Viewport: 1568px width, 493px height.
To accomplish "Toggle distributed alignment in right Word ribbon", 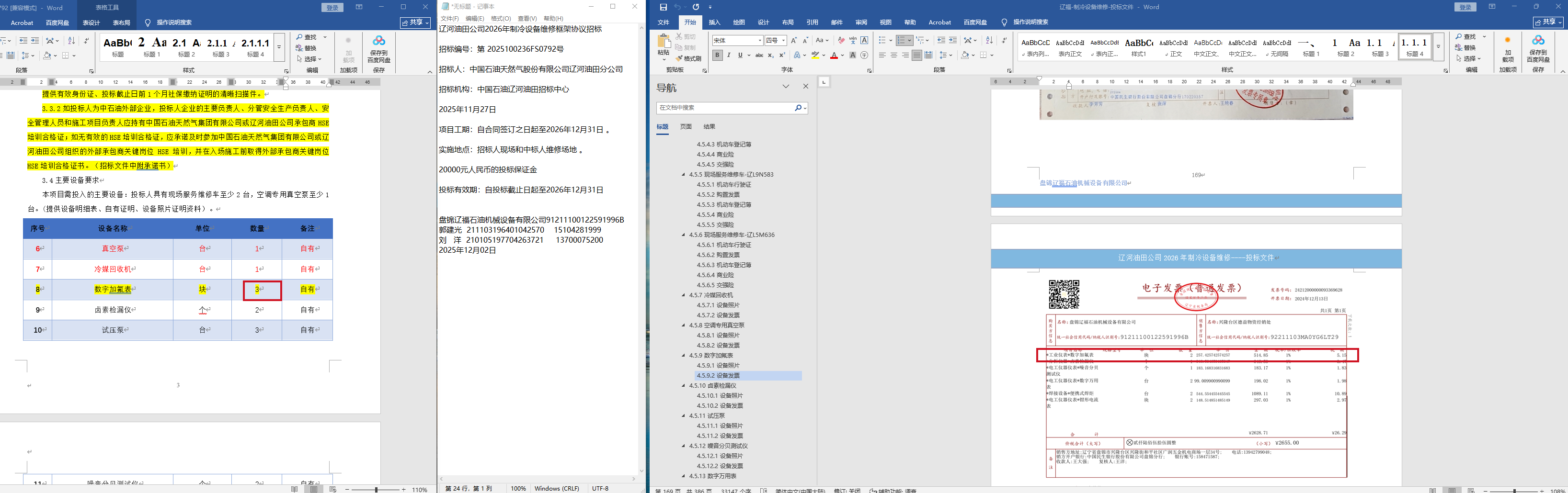I will point(928,56).
